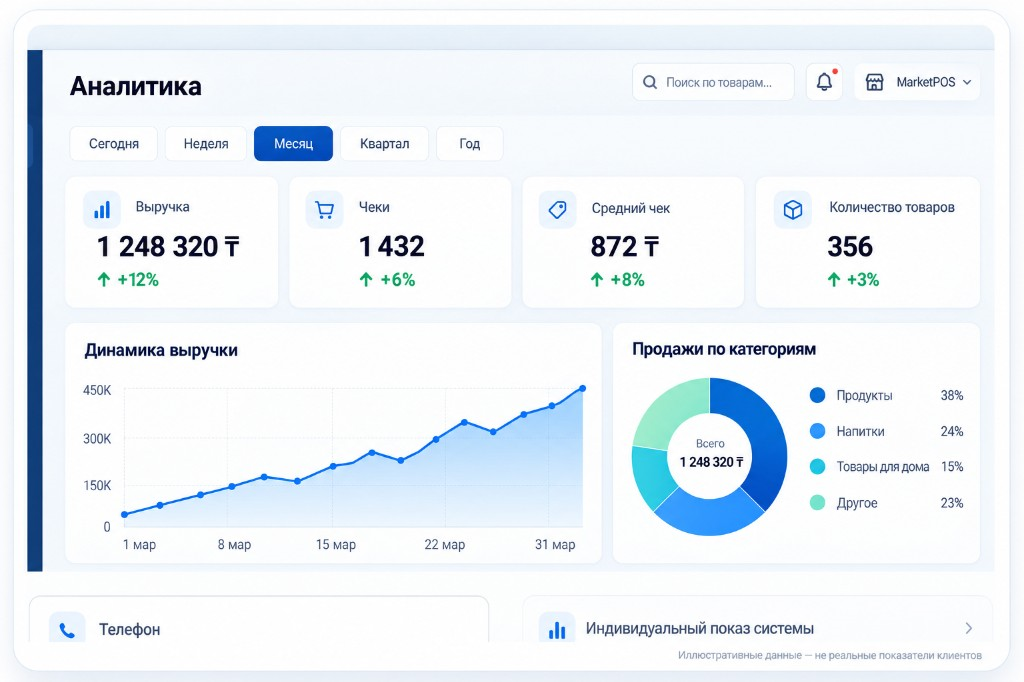Click the chart icon beside Индивидуальный показ системы

pos(557,630)
